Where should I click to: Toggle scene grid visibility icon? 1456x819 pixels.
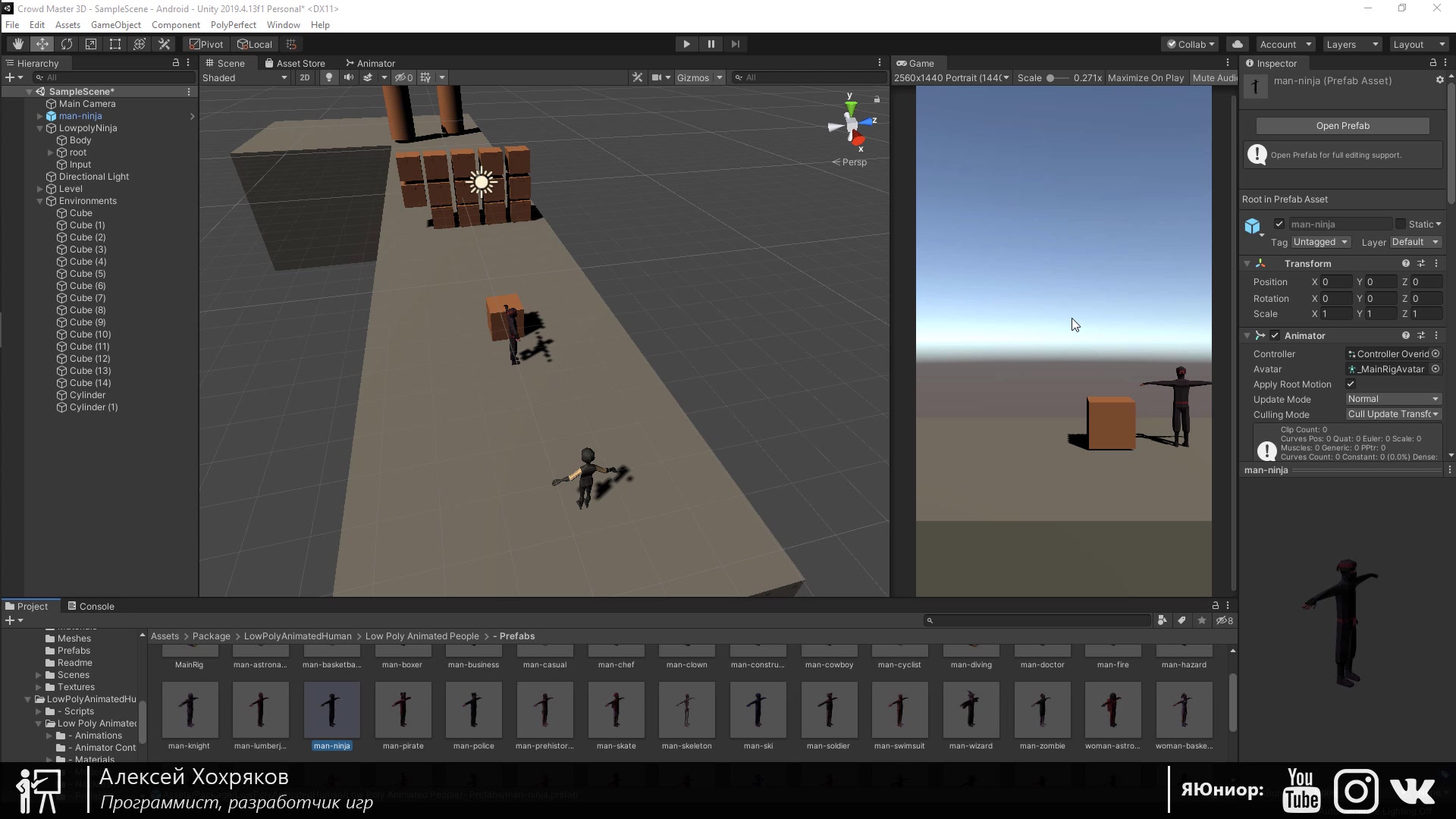coord(426,77)
